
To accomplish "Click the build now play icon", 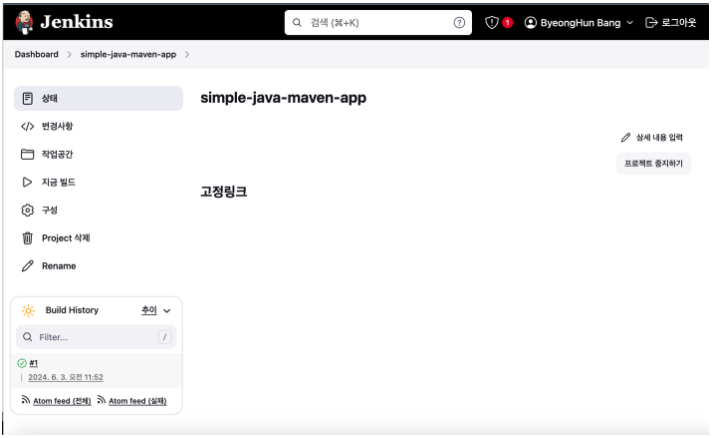I will [x=27, y=182].
